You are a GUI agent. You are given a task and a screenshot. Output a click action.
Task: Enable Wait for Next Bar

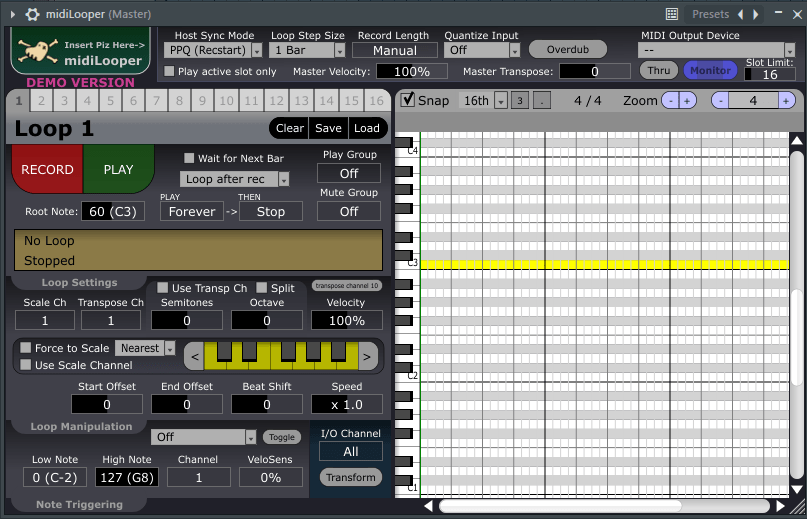click(189, 158)
